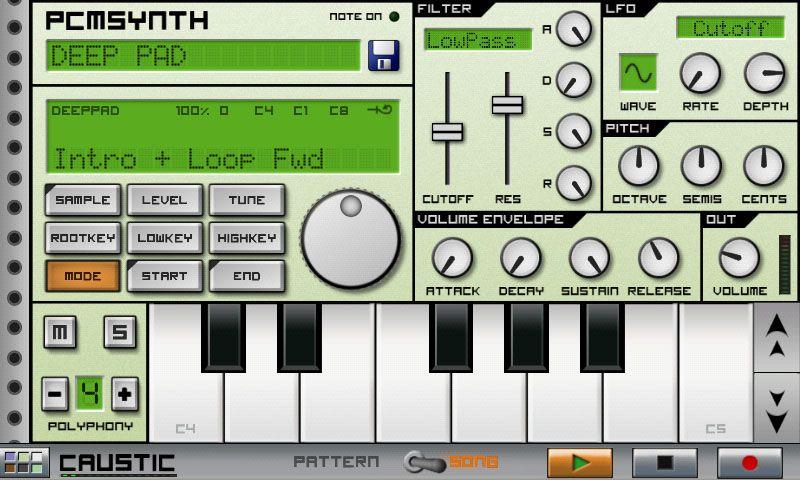
Task: Toggle the Pattern/Song mode switch
Action: [423, 462]
